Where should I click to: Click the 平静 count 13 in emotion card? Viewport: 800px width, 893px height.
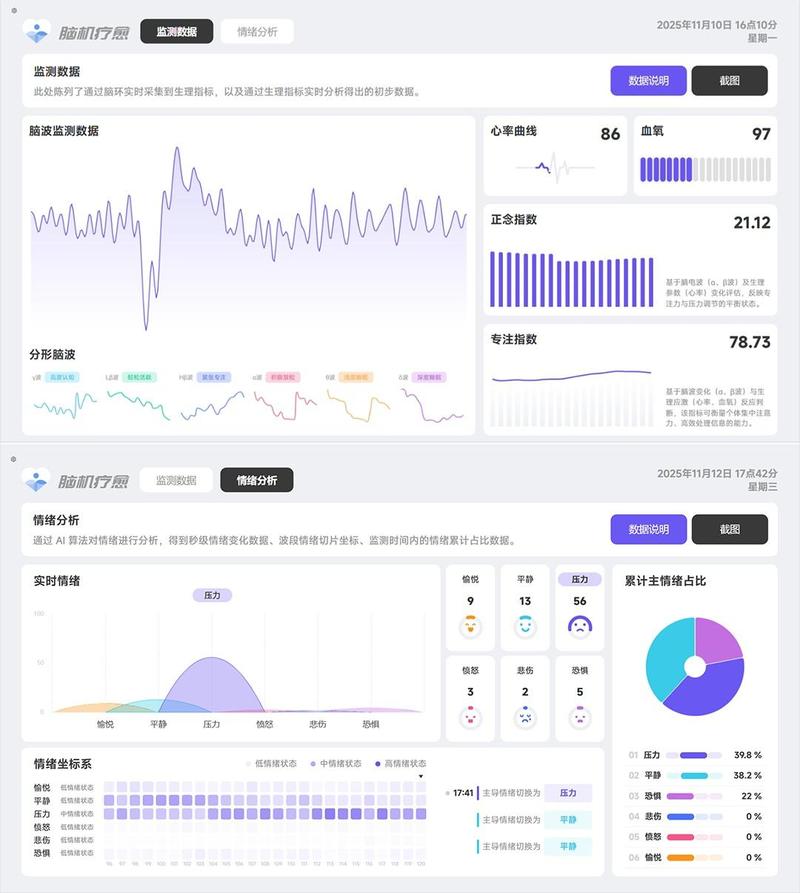[525, 601]
